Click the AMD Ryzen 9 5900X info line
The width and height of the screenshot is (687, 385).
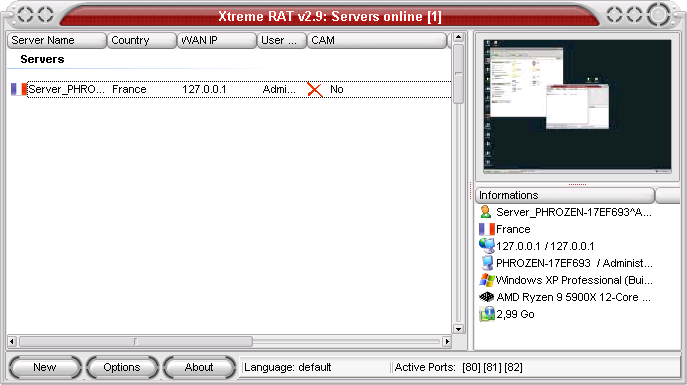point(573,297)
